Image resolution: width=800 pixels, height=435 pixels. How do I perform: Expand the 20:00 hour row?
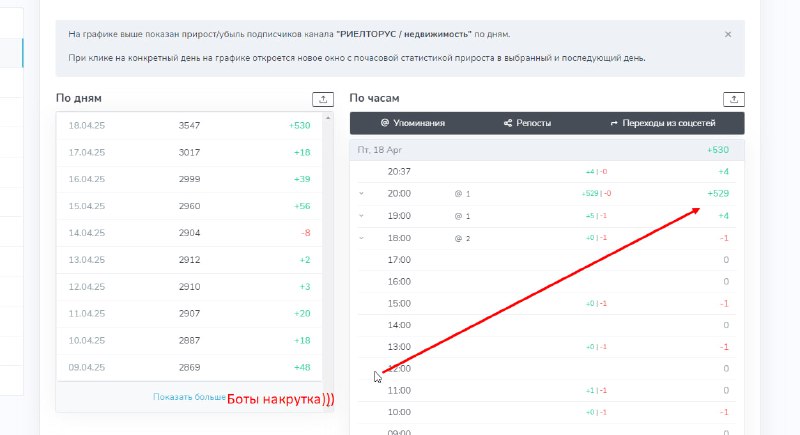click(361, 194)
